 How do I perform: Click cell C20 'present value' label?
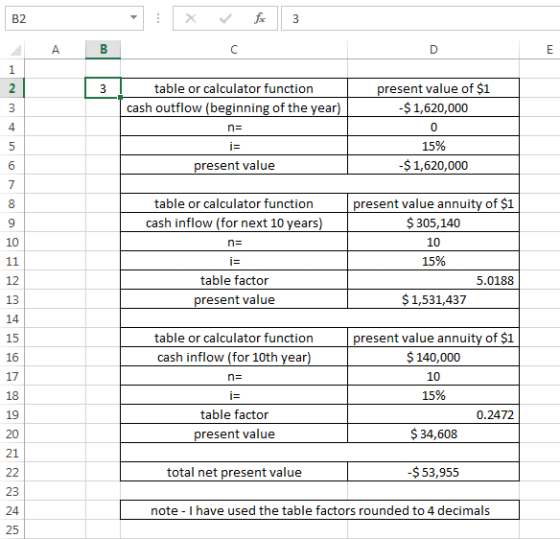(x=234, y=434)
